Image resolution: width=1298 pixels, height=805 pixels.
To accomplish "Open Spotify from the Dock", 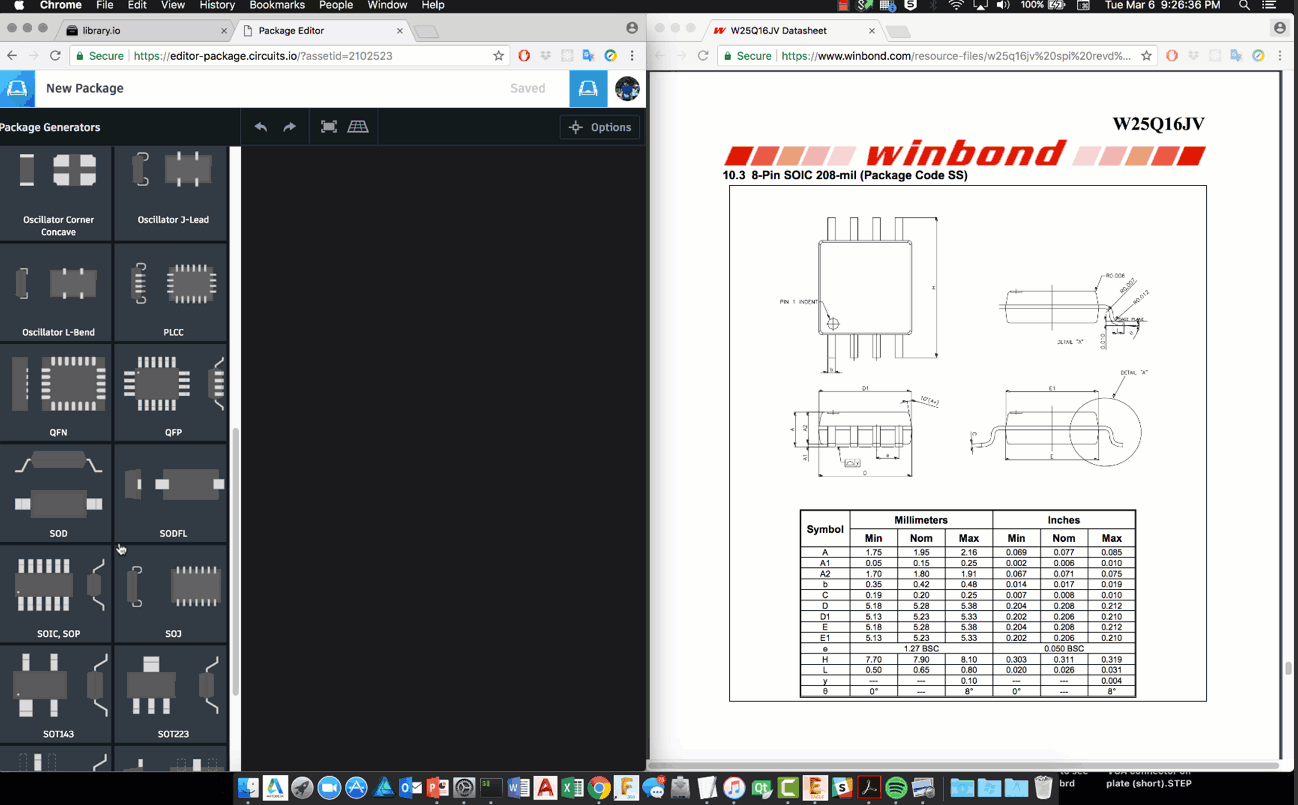I will [x=896, y=788].
